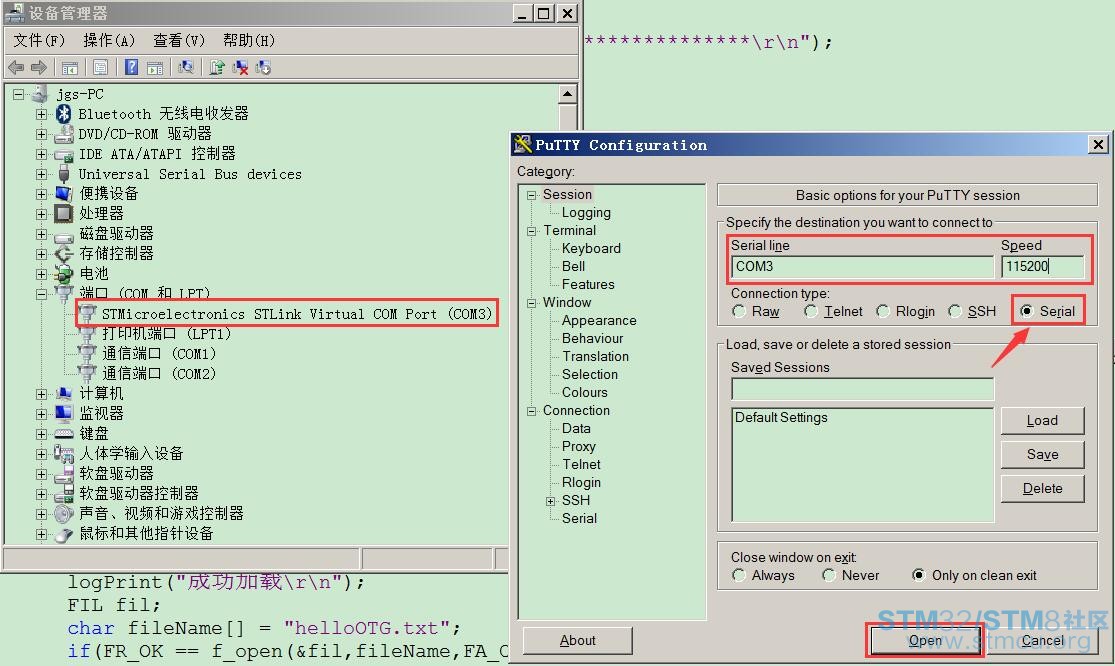Click the processor chip icon

click(64, 213)
